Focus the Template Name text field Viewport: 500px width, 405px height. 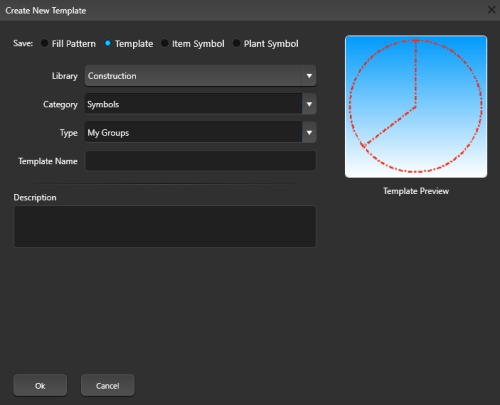pos(200,161)
